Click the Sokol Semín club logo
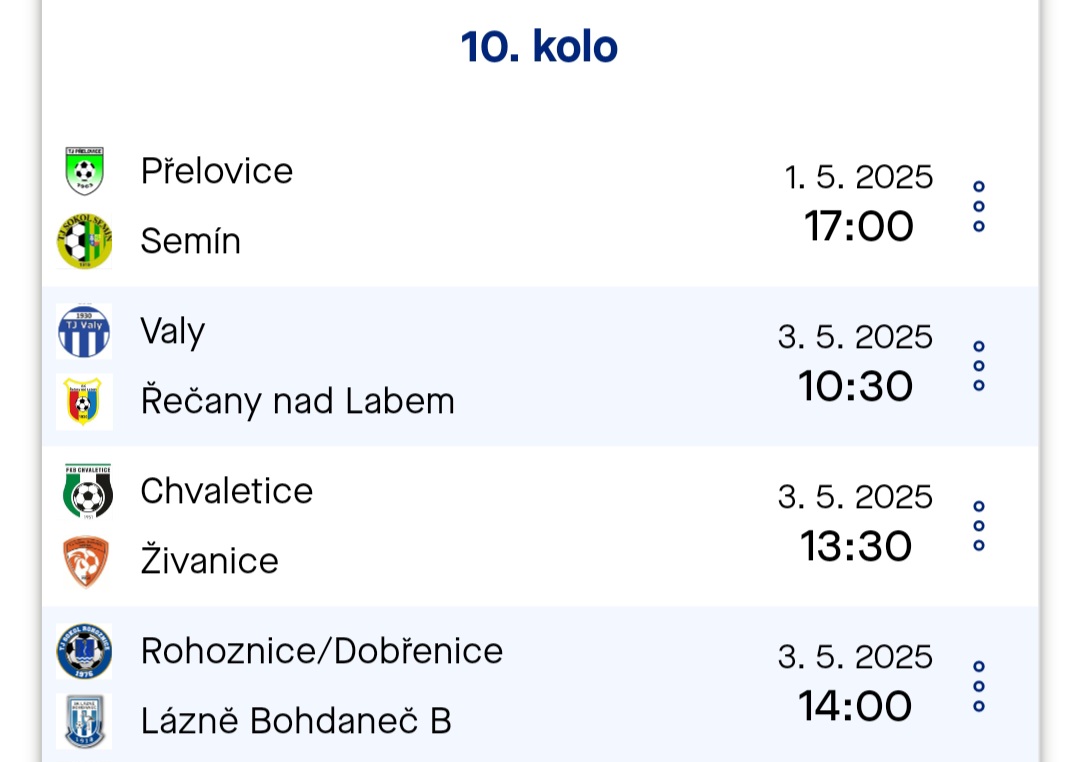The image size is (1080, 762). (84, 241)
